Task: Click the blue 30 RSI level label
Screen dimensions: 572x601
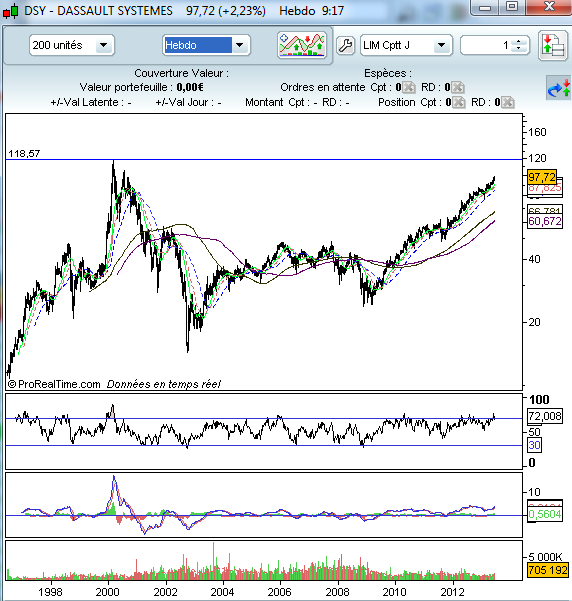Action: tap(534, 445)
